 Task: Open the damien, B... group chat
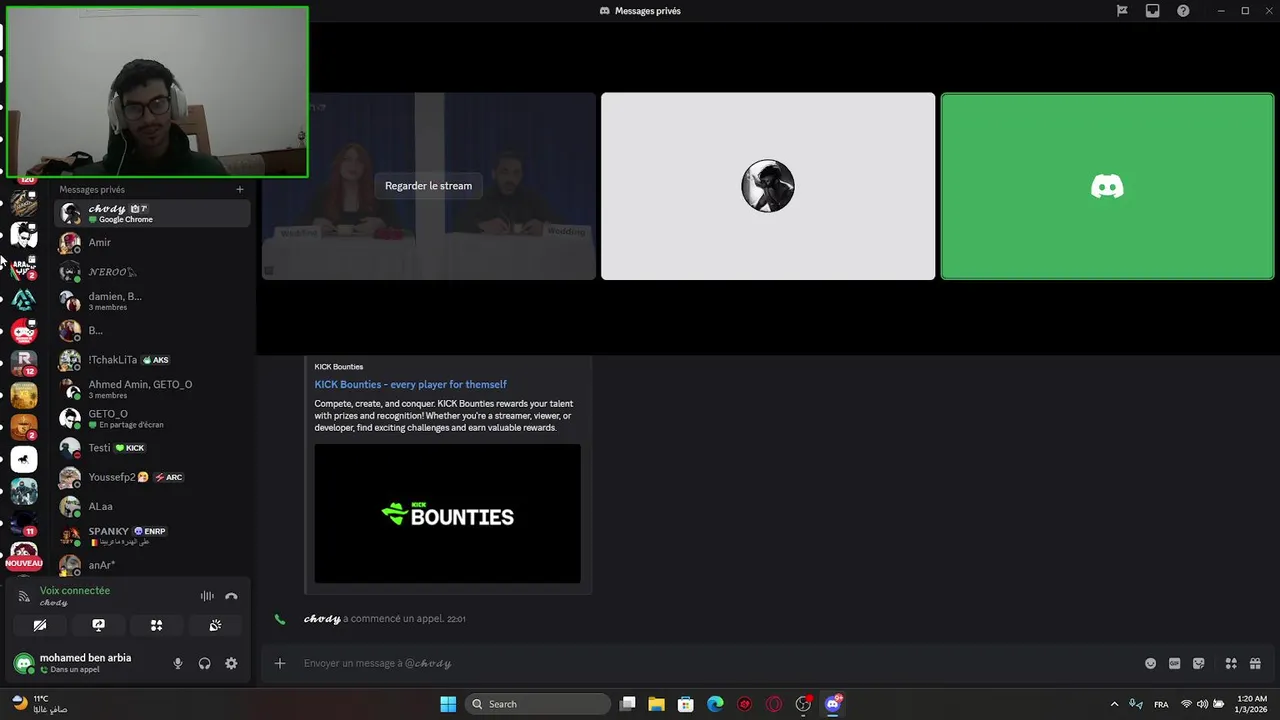click(152, 301)
